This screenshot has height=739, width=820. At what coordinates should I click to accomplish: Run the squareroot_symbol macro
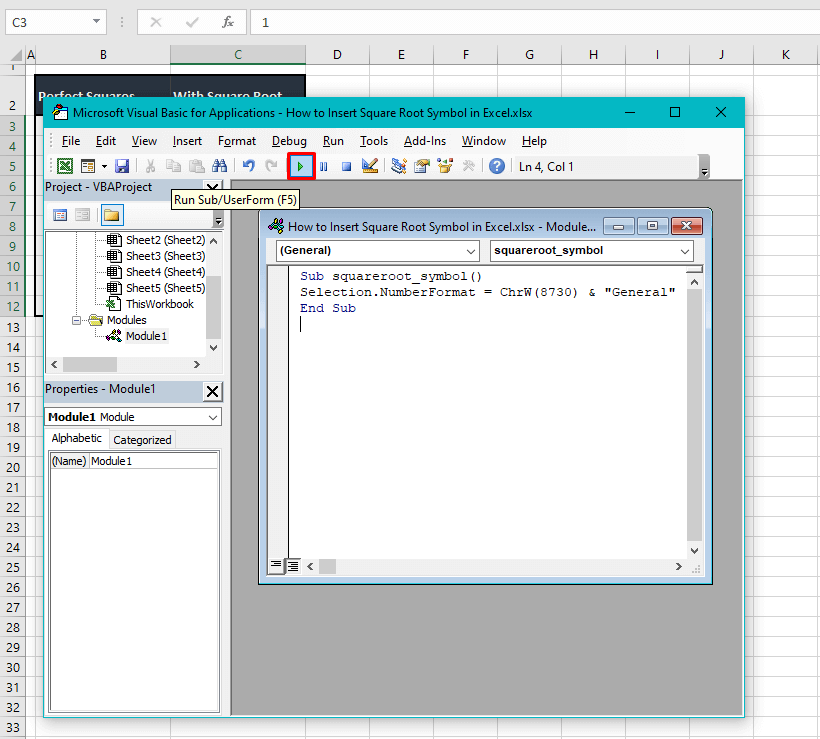coord(300,166)
